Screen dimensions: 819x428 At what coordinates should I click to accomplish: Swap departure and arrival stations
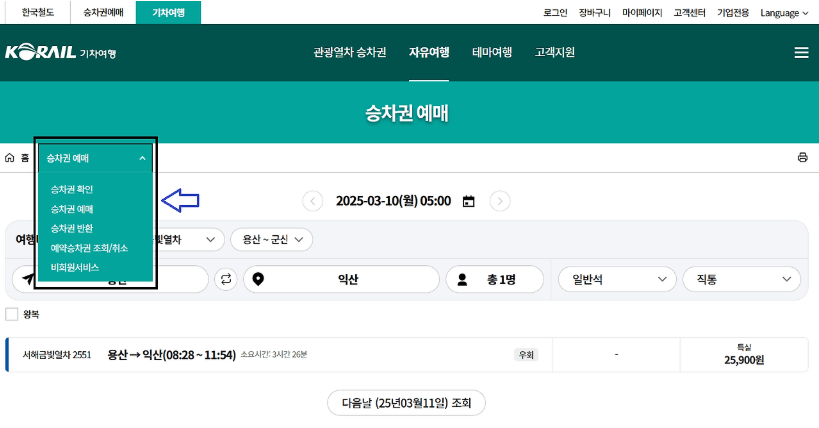pos(226,279)
